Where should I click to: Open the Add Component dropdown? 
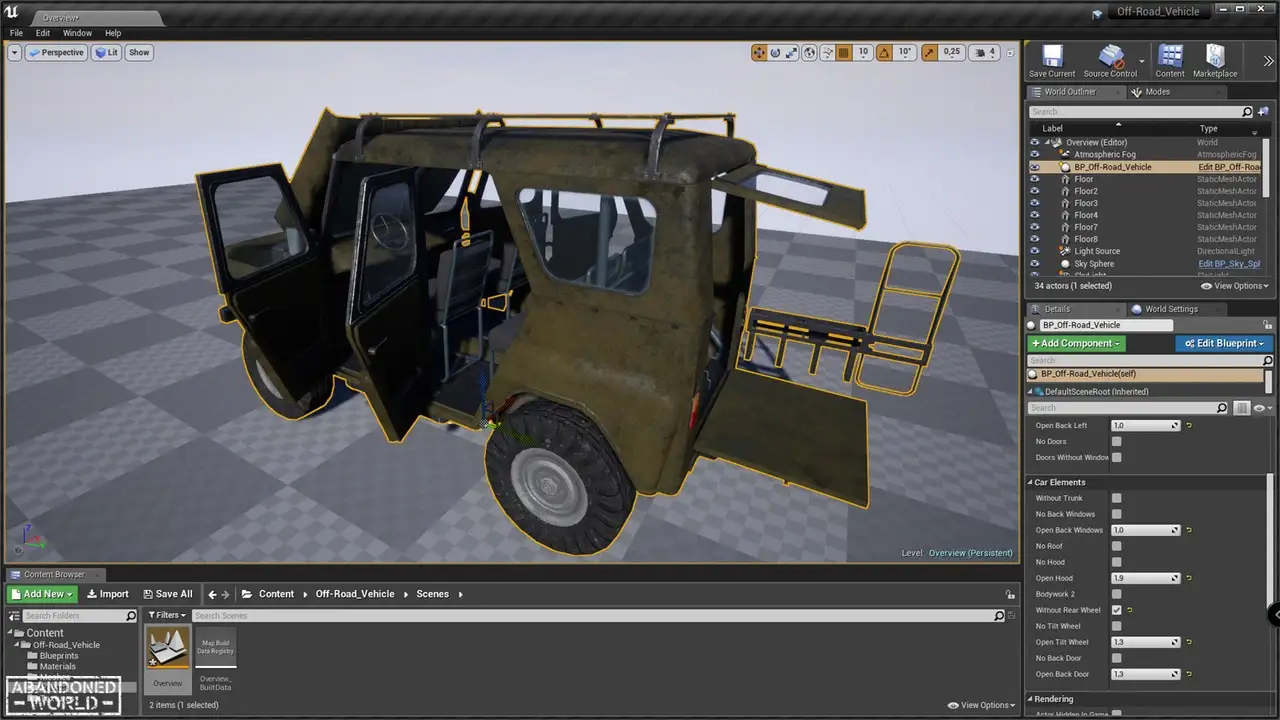click(x=1075, y=343)
